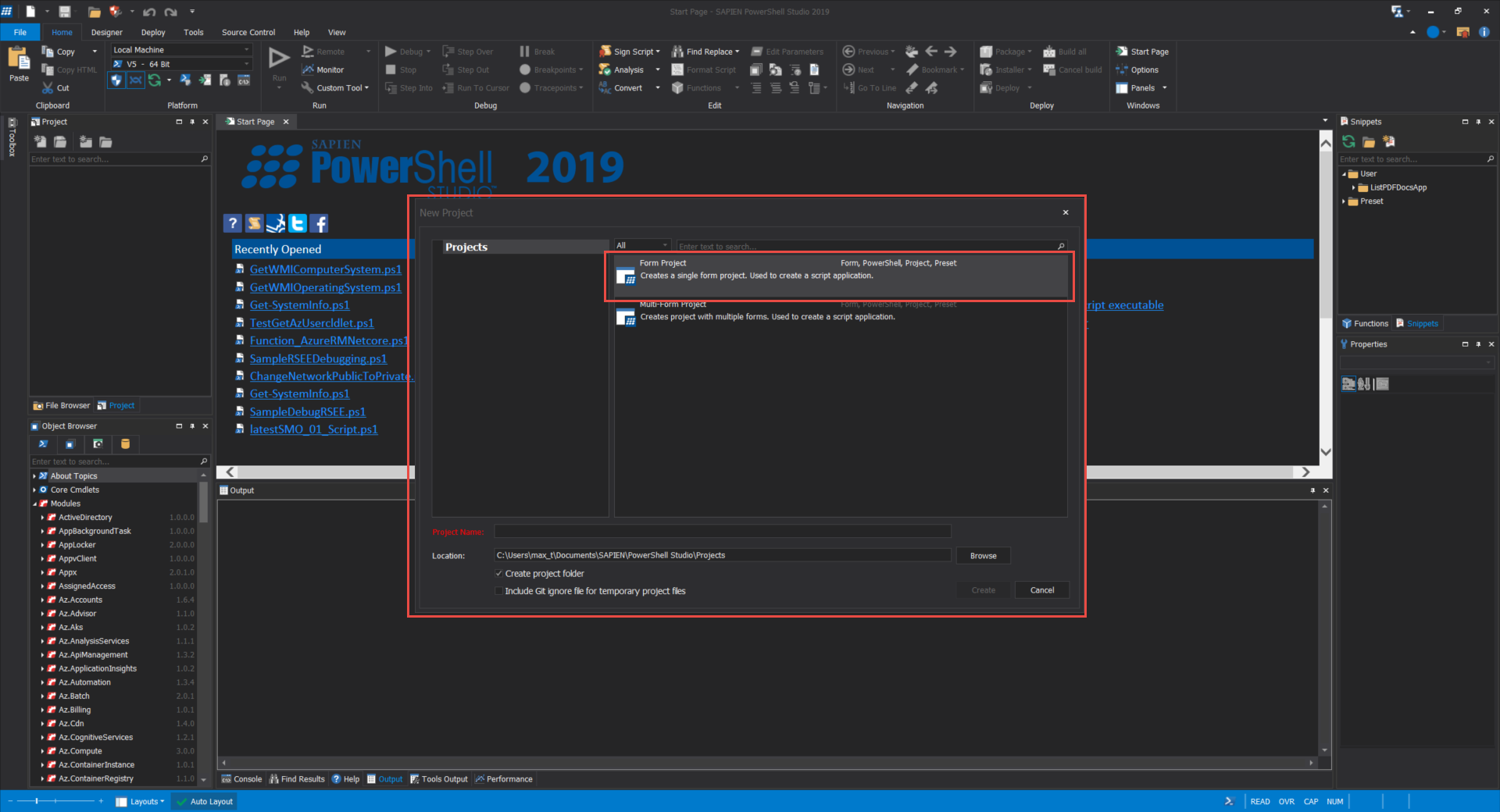Open GetWMIComputerSystem.ps1 recent file

325,269
